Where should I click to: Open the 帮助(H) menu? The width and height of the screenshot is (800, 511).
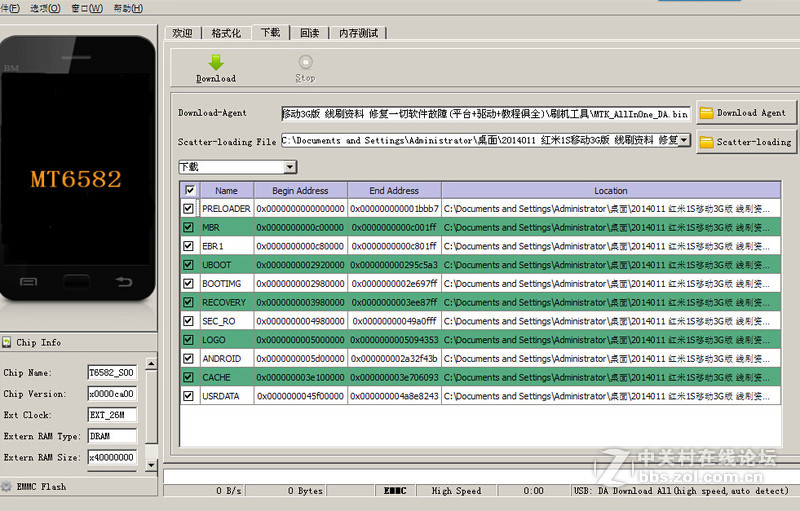[x=128, y=8]
